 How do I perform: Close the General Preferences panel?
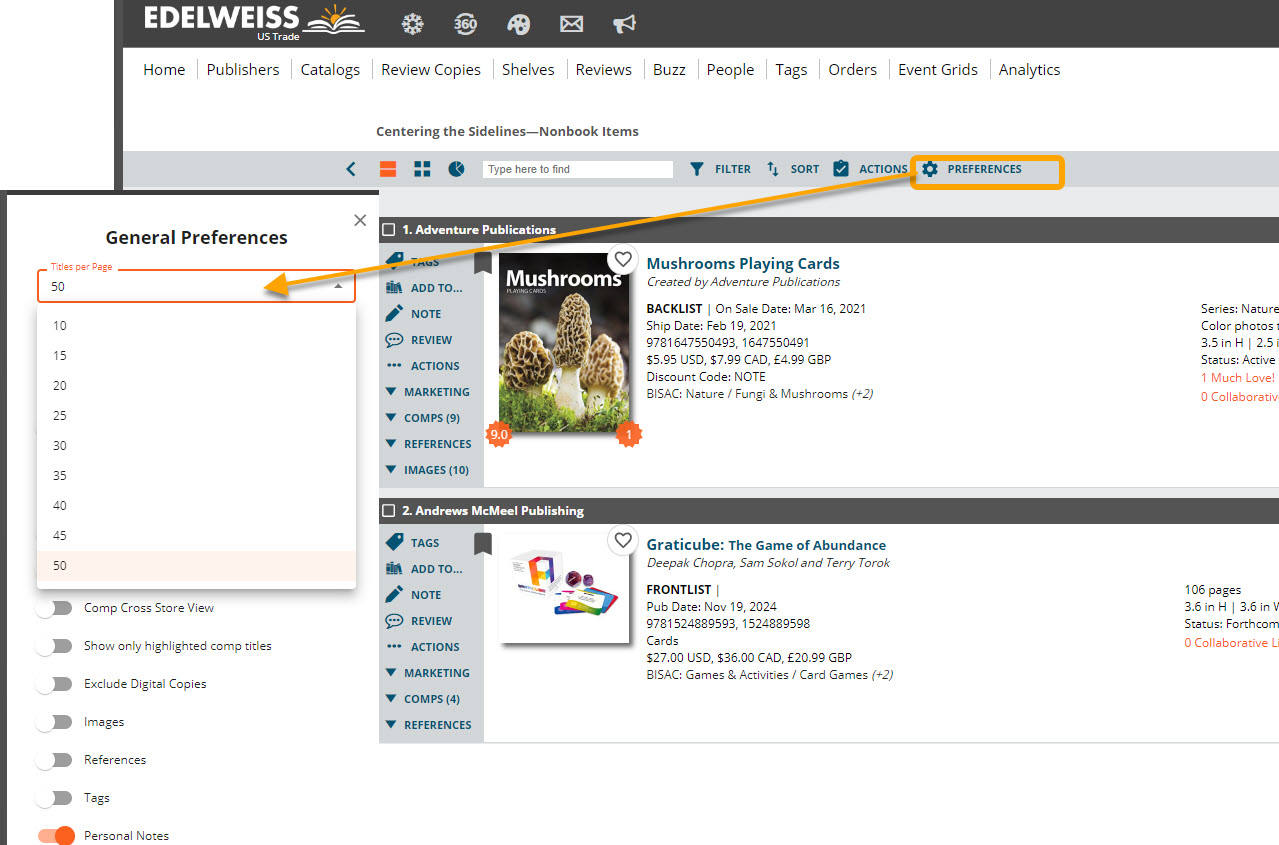pyautogui.click(x=360, y=220)
